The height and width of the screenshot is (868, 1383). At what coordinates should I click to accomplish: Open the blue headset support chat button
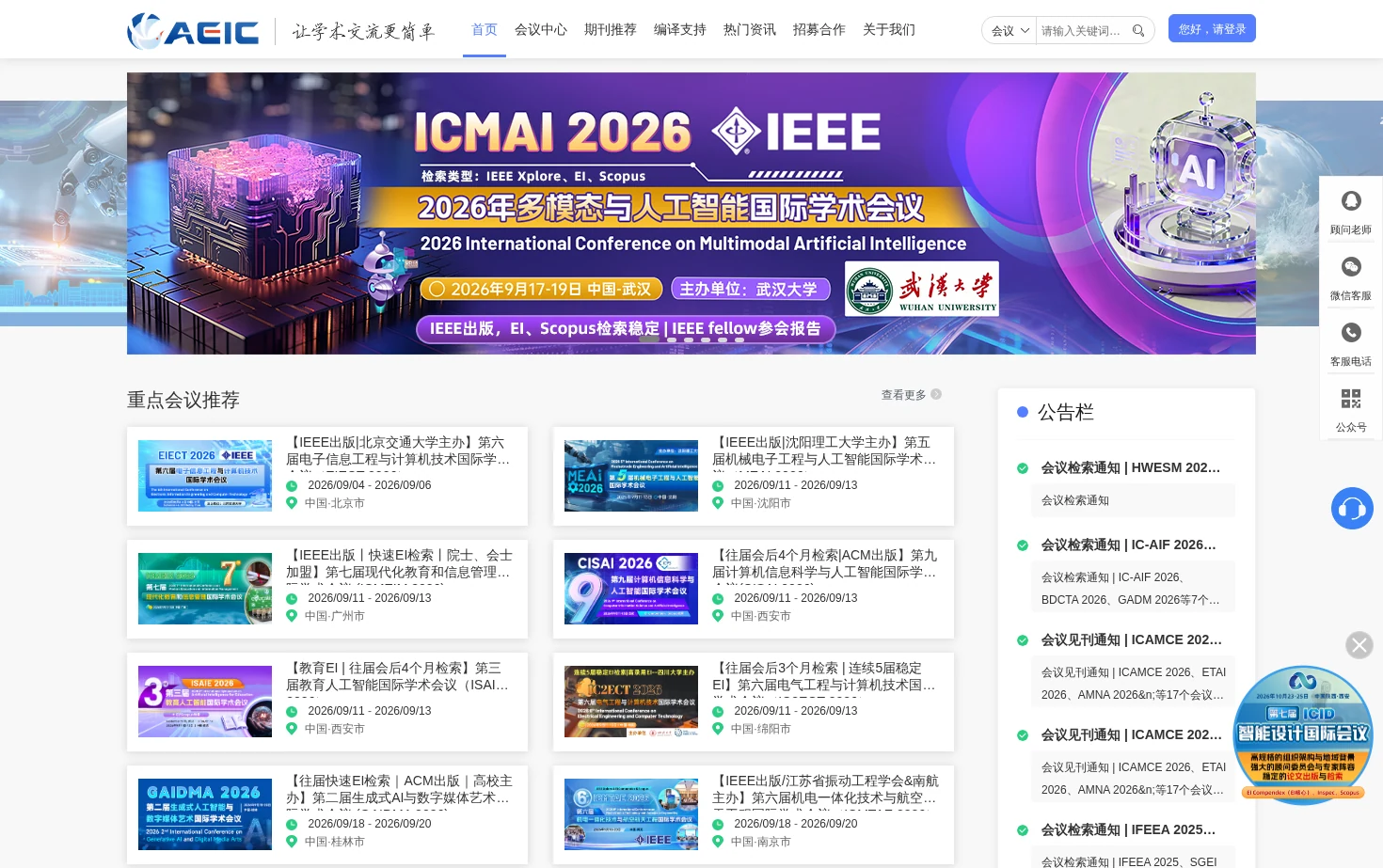(1352, 509)
